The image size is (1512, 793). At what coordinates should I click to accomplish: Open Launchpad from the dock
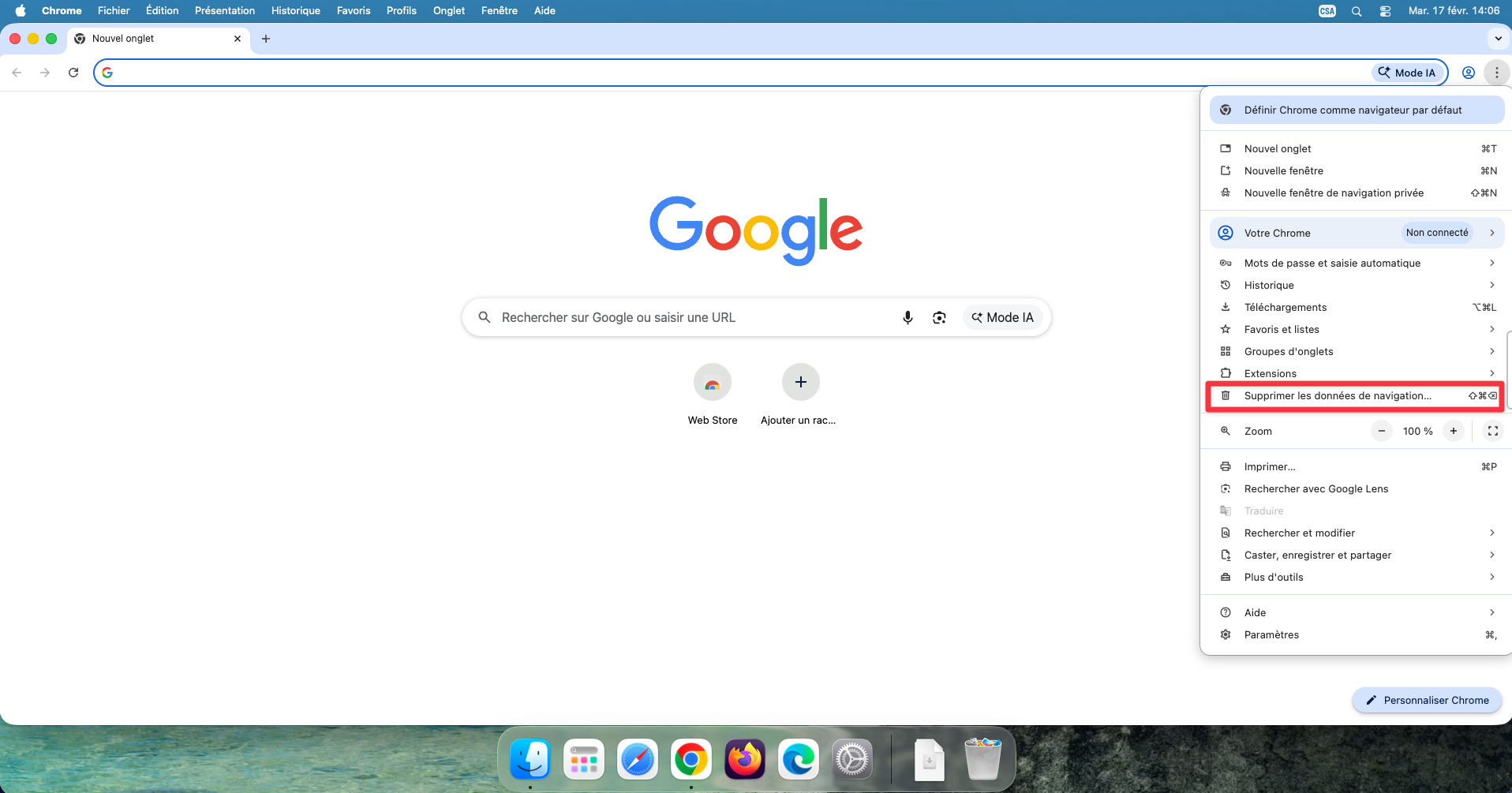pyautogui.click(x=584, y=760)
